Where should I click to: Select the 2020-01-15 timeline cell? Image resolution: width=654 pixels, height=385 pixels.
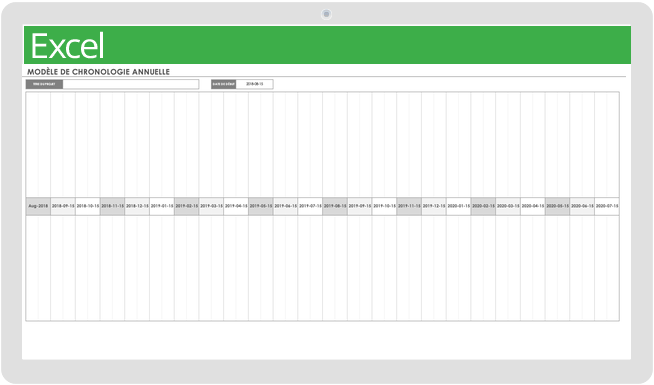459,206
